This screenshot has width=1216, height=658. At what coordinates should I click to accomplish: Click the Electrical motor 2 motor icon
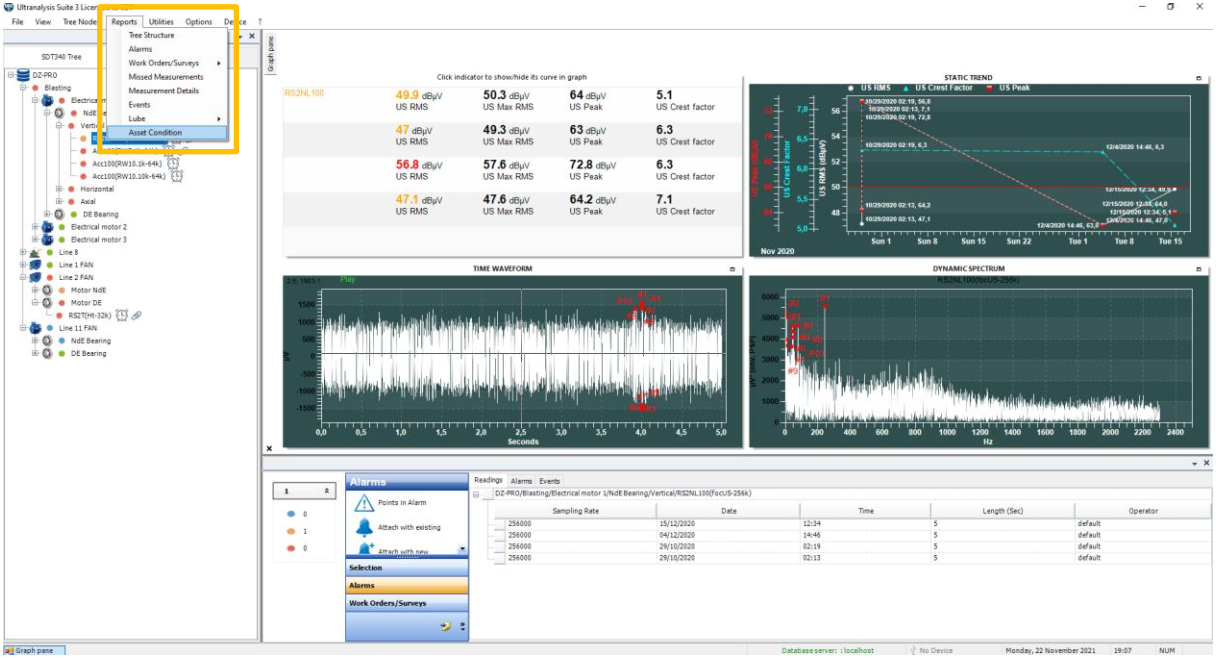pos(46,227)
